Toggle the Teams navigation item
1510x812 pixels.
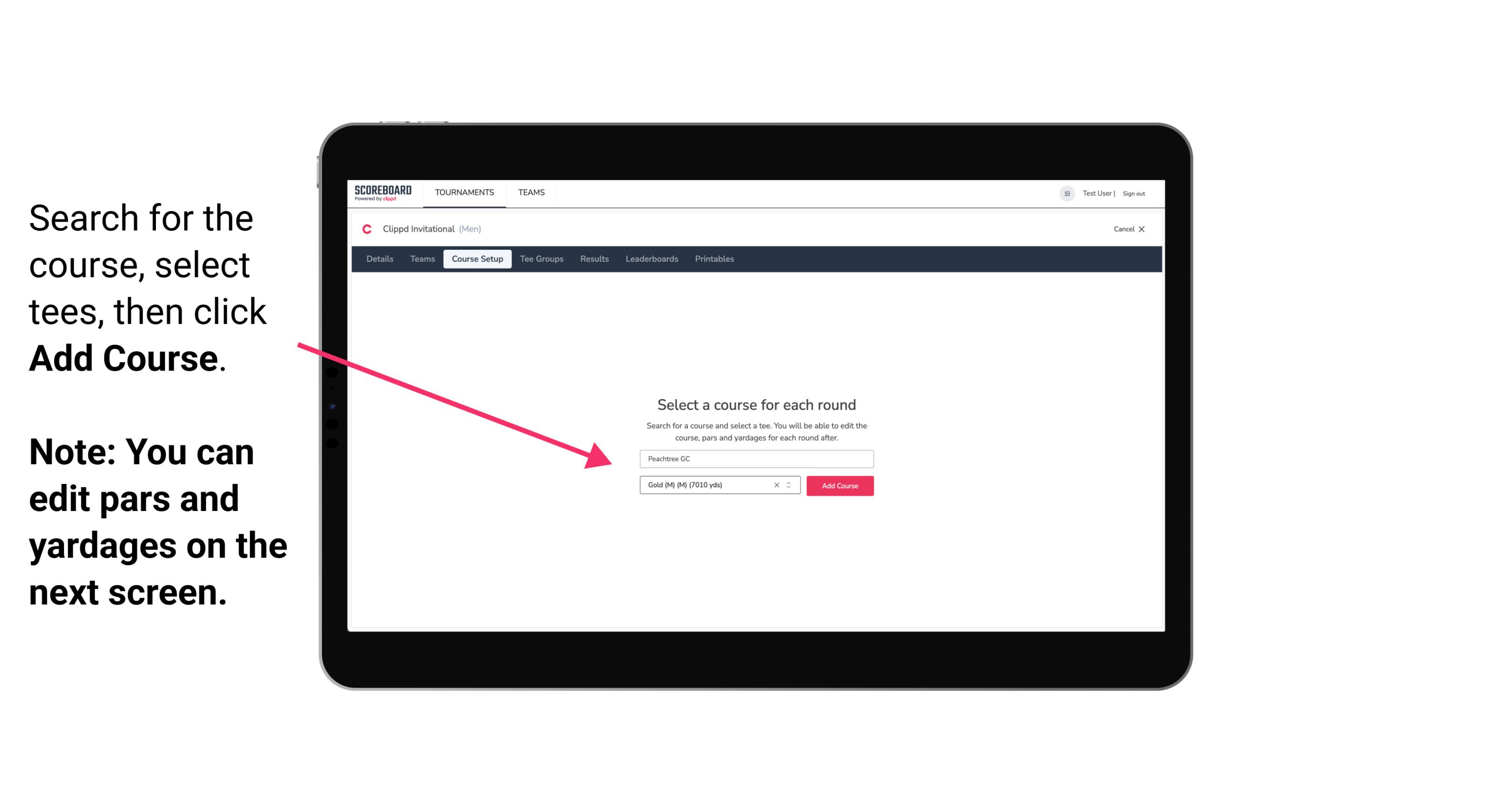click(x=531, y=192)
